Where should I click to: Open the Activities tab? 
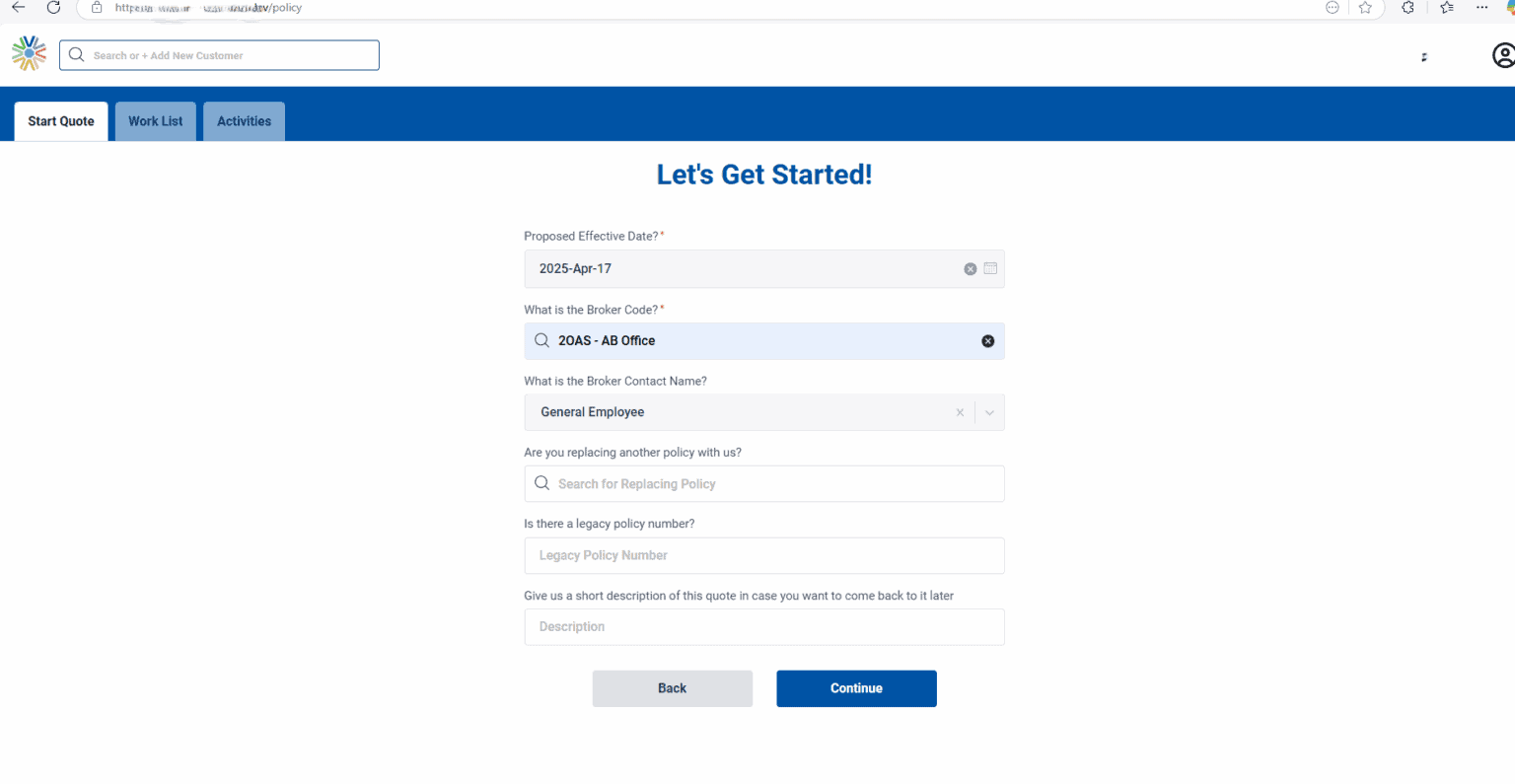tap(244, 120)
